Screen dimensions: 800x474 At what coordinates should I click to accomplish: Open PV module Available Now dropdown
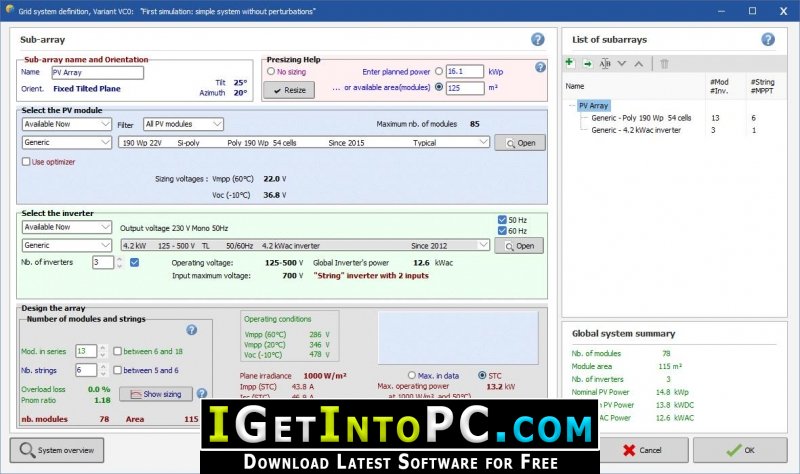click(x=67, y=124)
